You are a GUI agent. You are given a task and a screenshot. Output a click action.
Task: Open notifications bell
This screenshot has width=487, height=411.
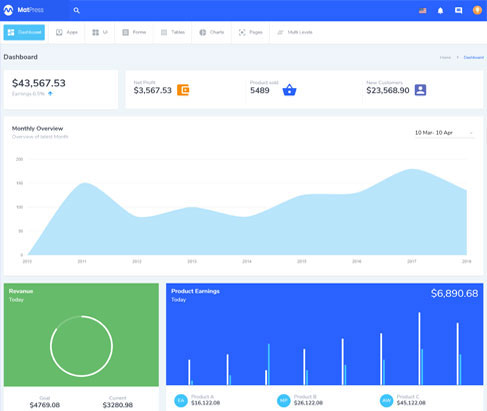440,10
